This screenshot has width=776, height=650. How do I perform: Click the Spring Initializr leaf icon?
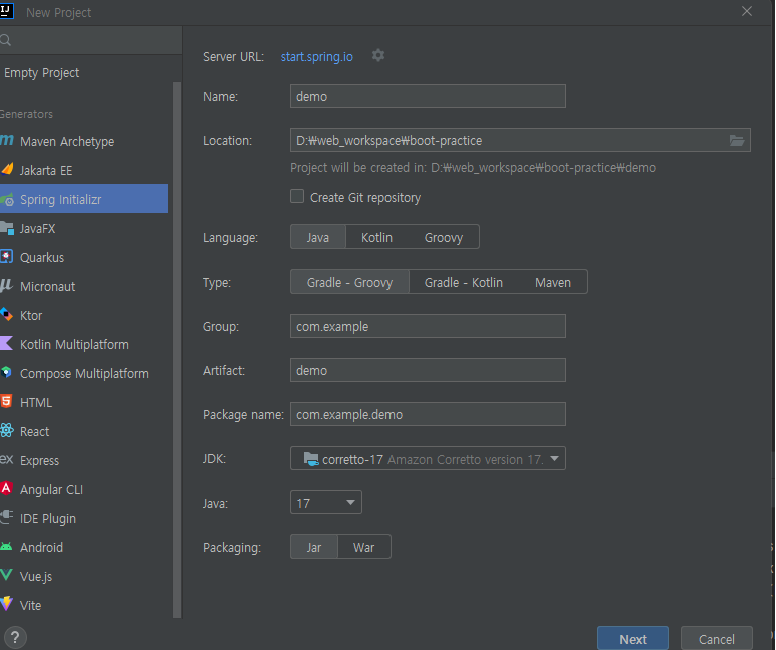pos(7,200)
